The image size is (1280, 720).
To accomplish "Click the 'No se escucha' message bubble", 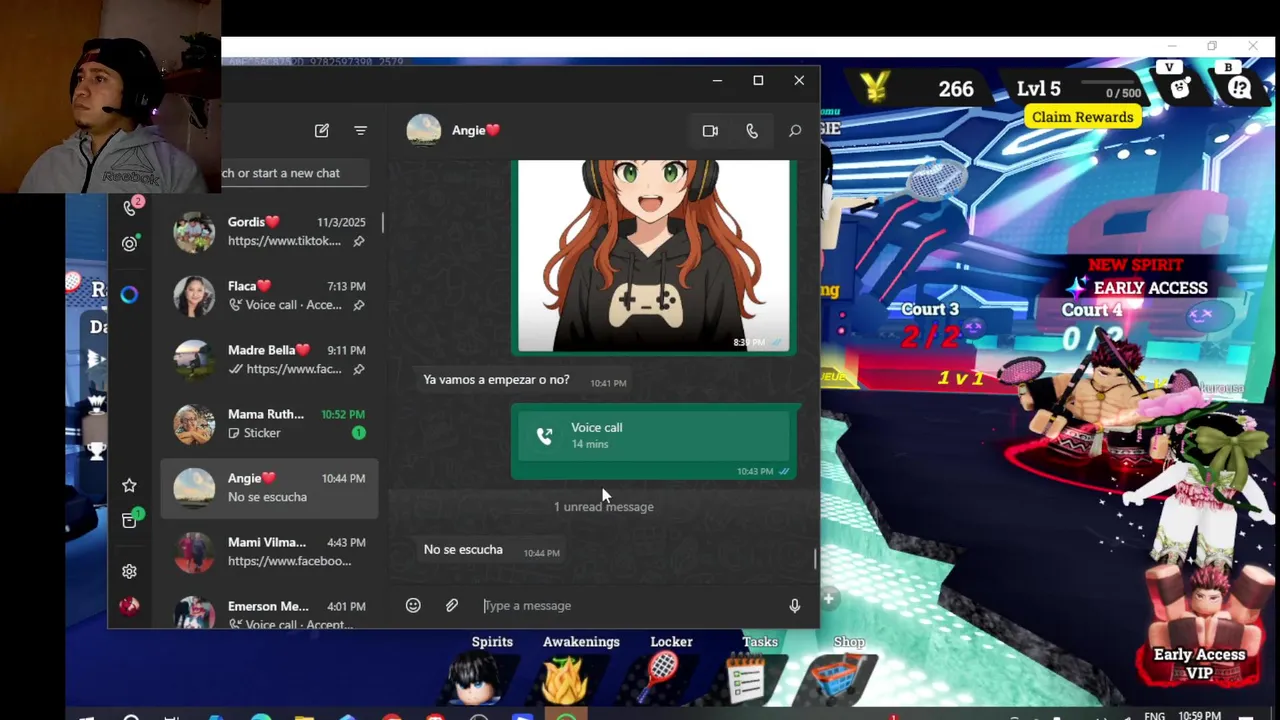I will coord(491,550).
